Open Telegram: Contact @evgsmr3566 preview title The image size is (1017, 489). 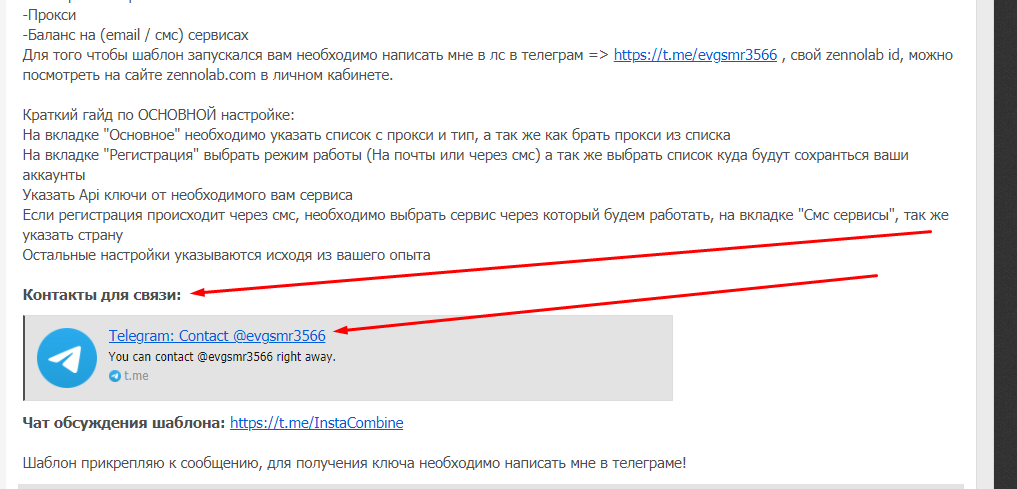(x=217, y=336)
